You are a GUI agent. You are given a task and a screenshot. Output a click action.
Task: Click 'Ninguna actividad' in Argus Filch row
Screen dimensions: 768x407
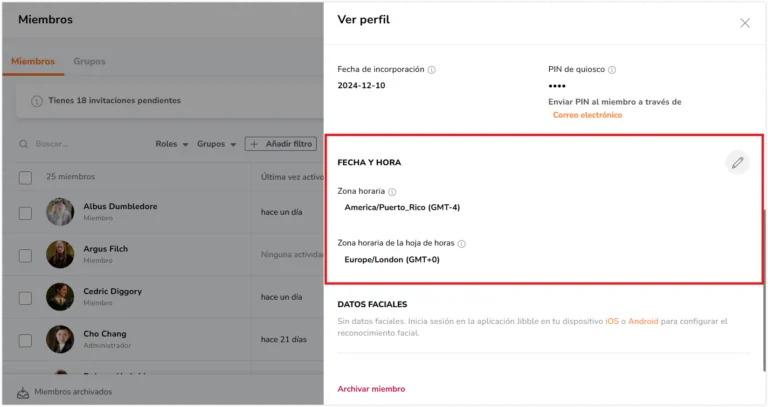pyautogui.click(x=292, y=255)
